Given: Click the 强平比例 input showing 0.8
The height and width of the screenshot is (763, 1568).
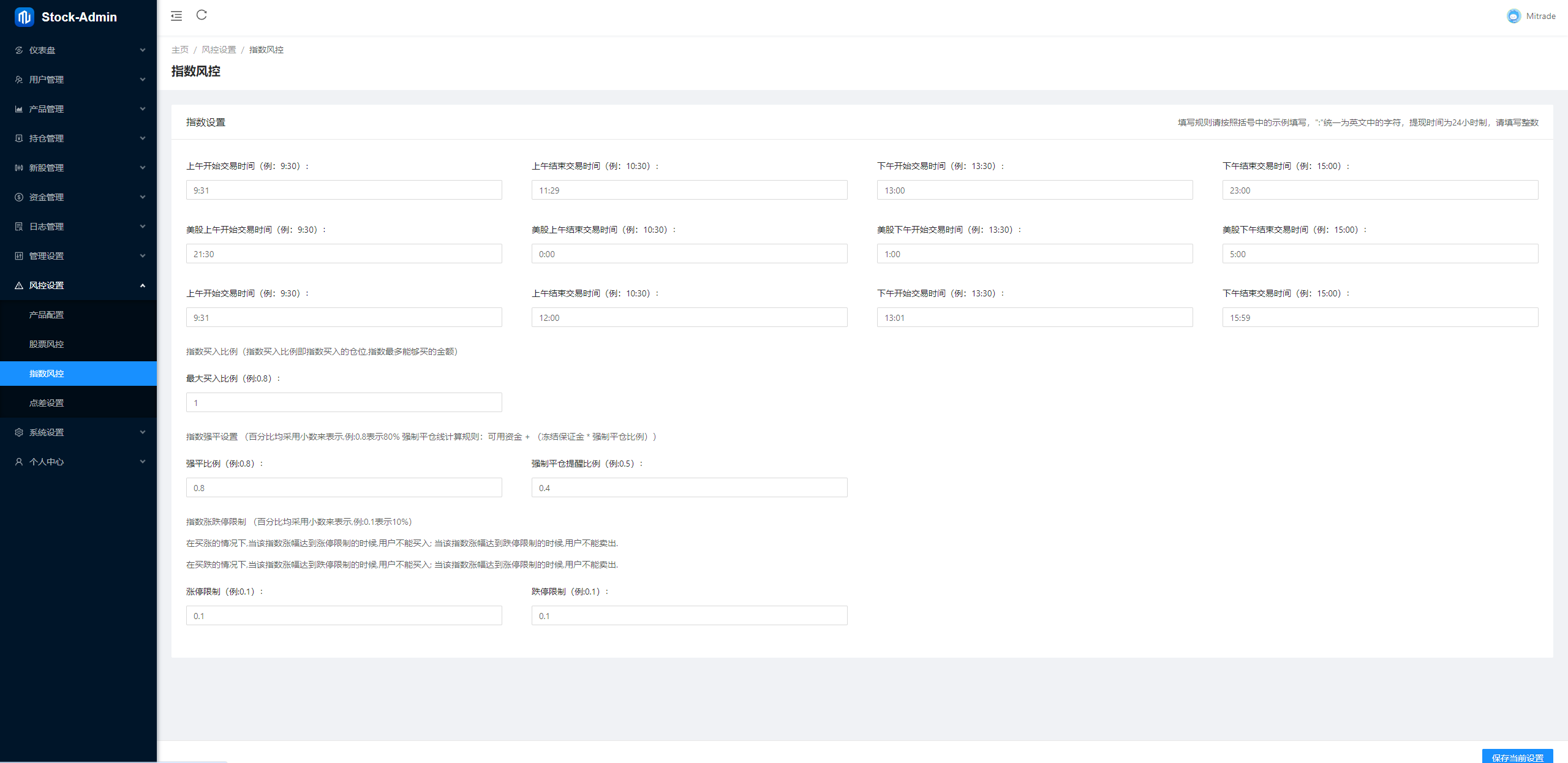Looking at the screenshot, I should [x=344, y=487].
